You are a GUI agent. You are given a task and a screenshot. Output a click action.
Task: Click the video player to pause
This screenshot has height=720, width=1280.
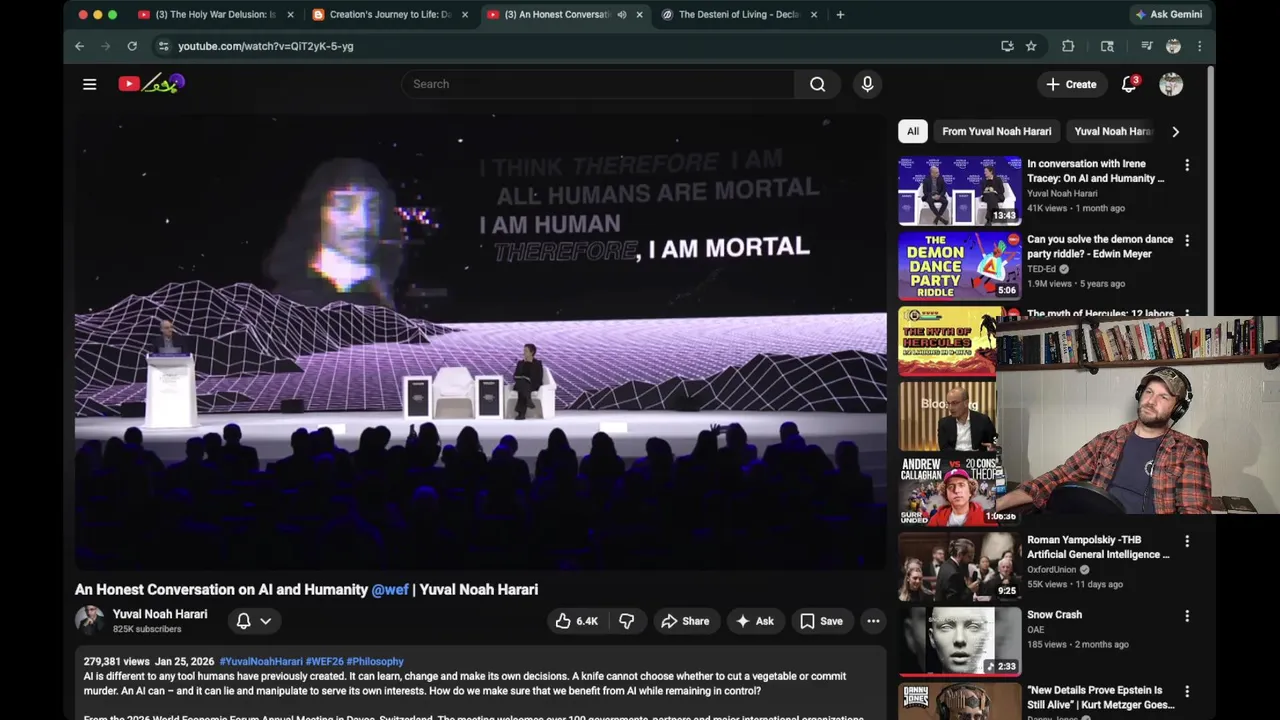(x=480, y=341)
